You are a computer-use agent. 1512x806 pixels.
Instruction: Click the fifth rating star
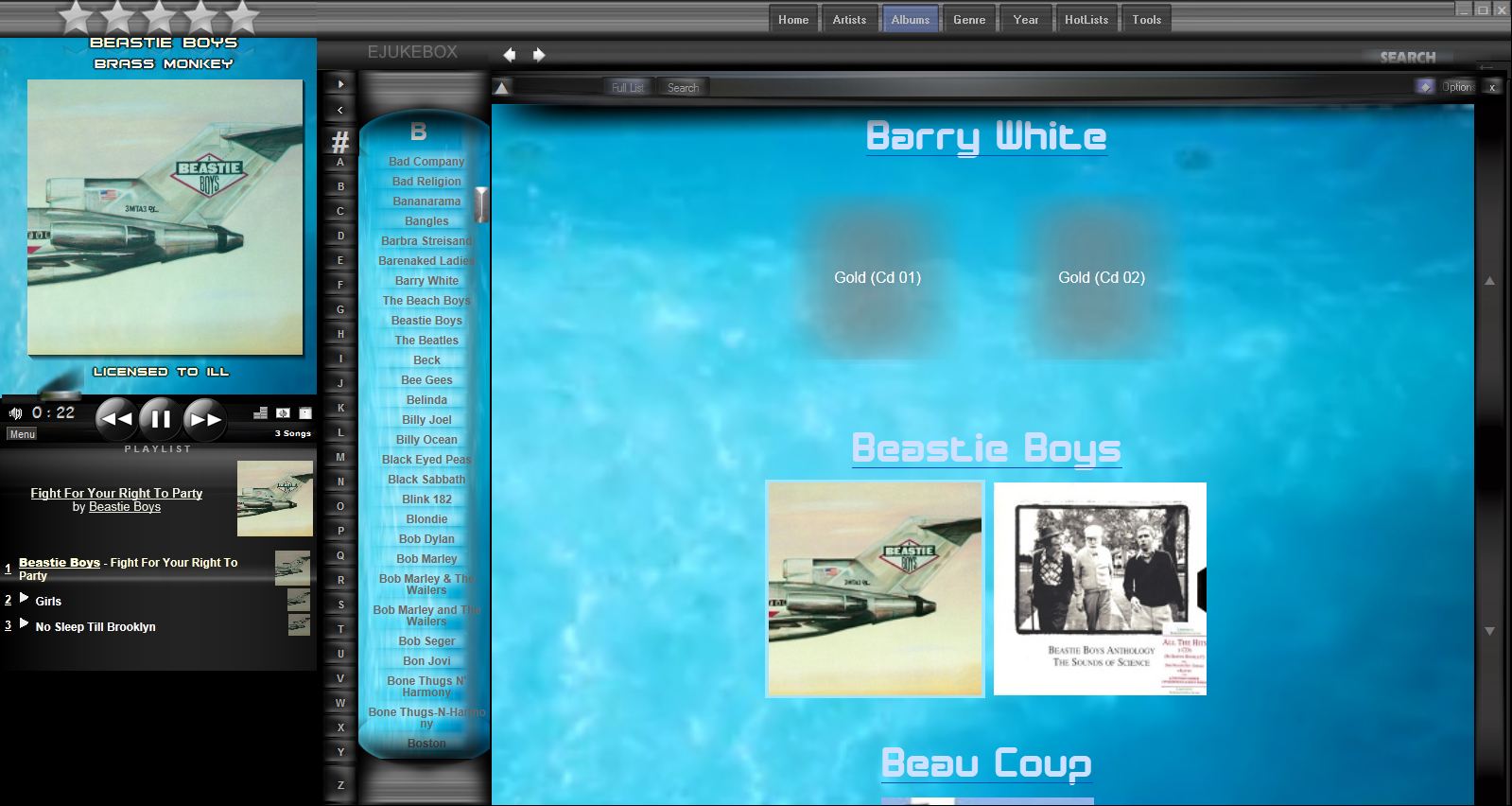(x=242, y=16)
